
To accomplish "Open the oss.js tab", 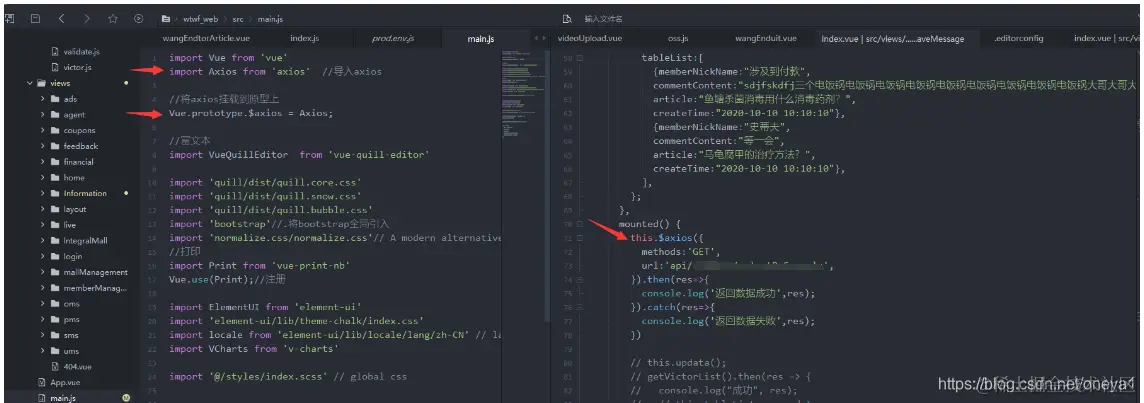I will (x=678, y=38).
